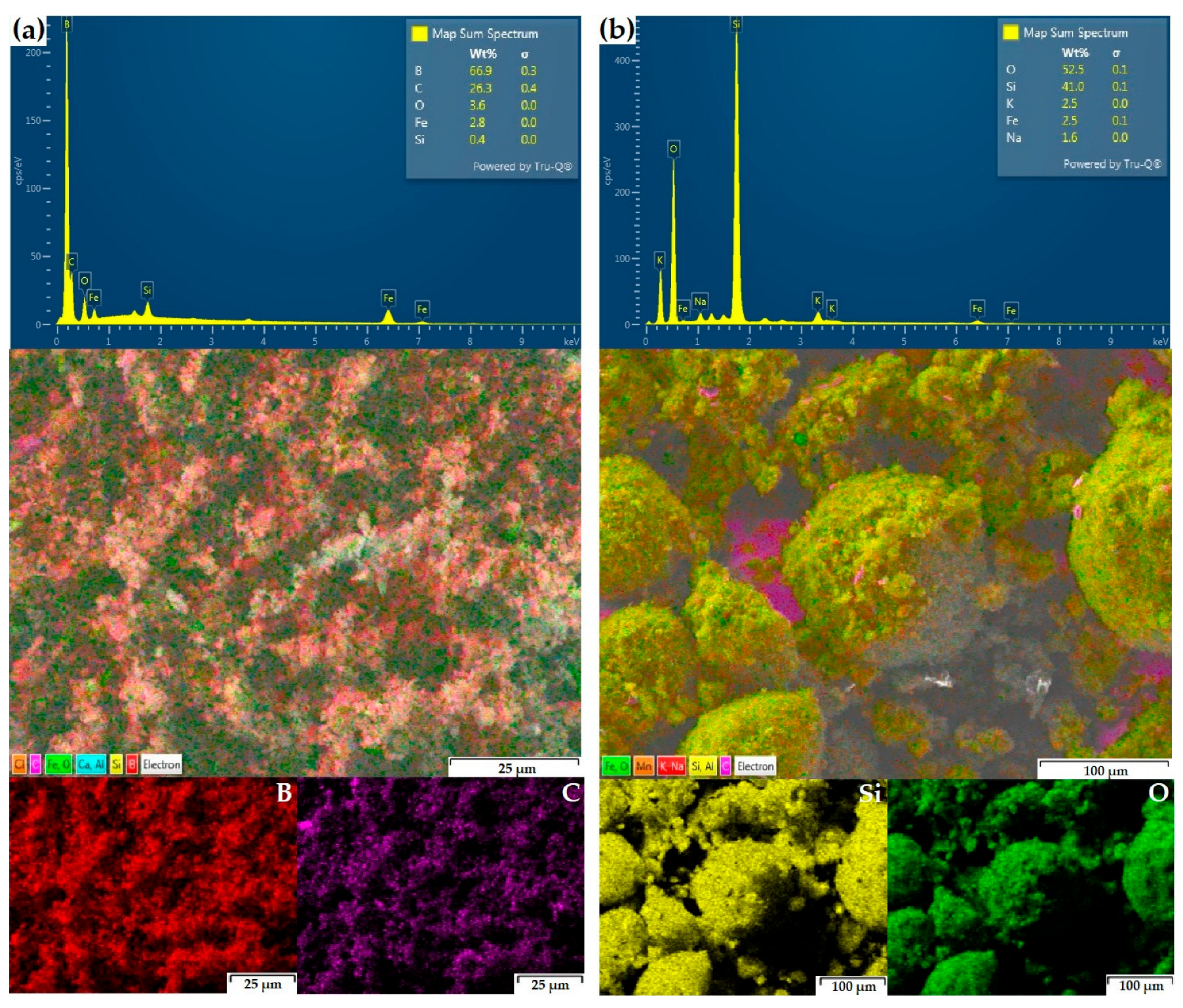Click the Electron layer button in panel (a)
The height and width of the screenshot is (1008, 1183).
161,764
